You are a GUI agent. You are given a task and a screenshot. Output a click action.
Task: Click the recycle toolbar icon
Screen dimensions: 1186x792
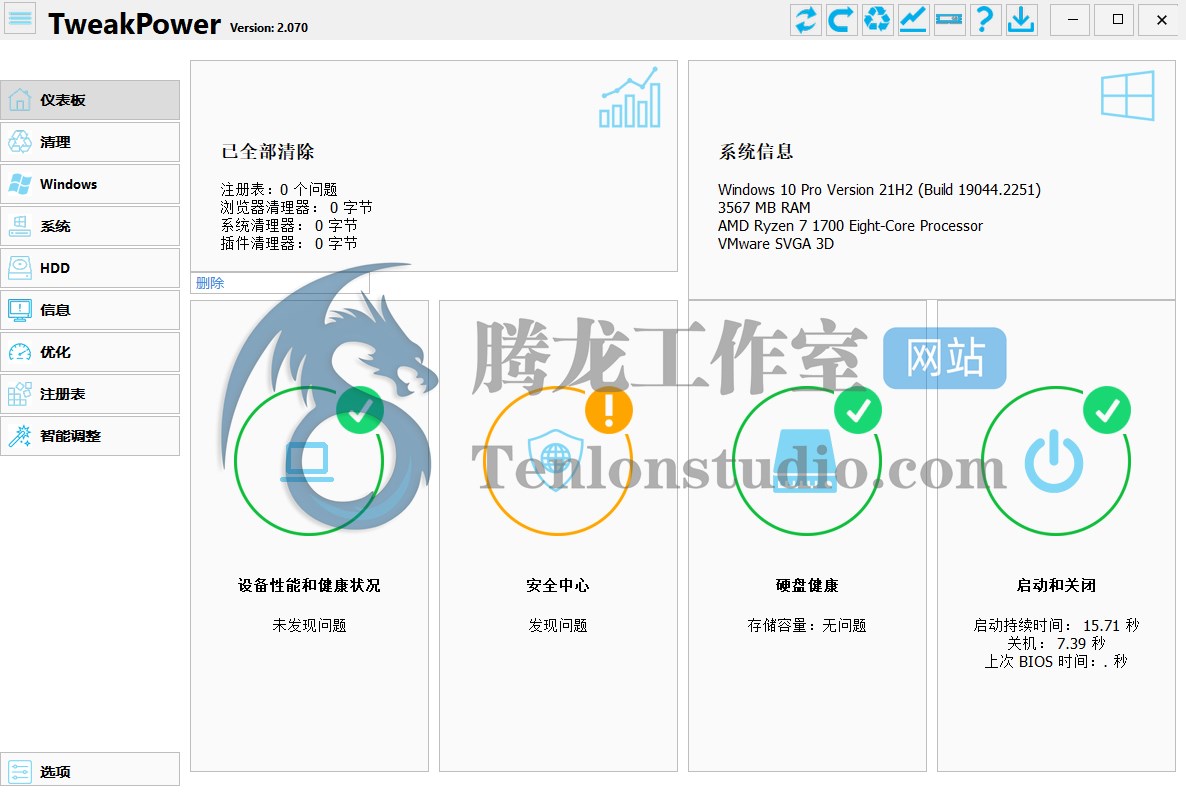[x=877, y=20]
